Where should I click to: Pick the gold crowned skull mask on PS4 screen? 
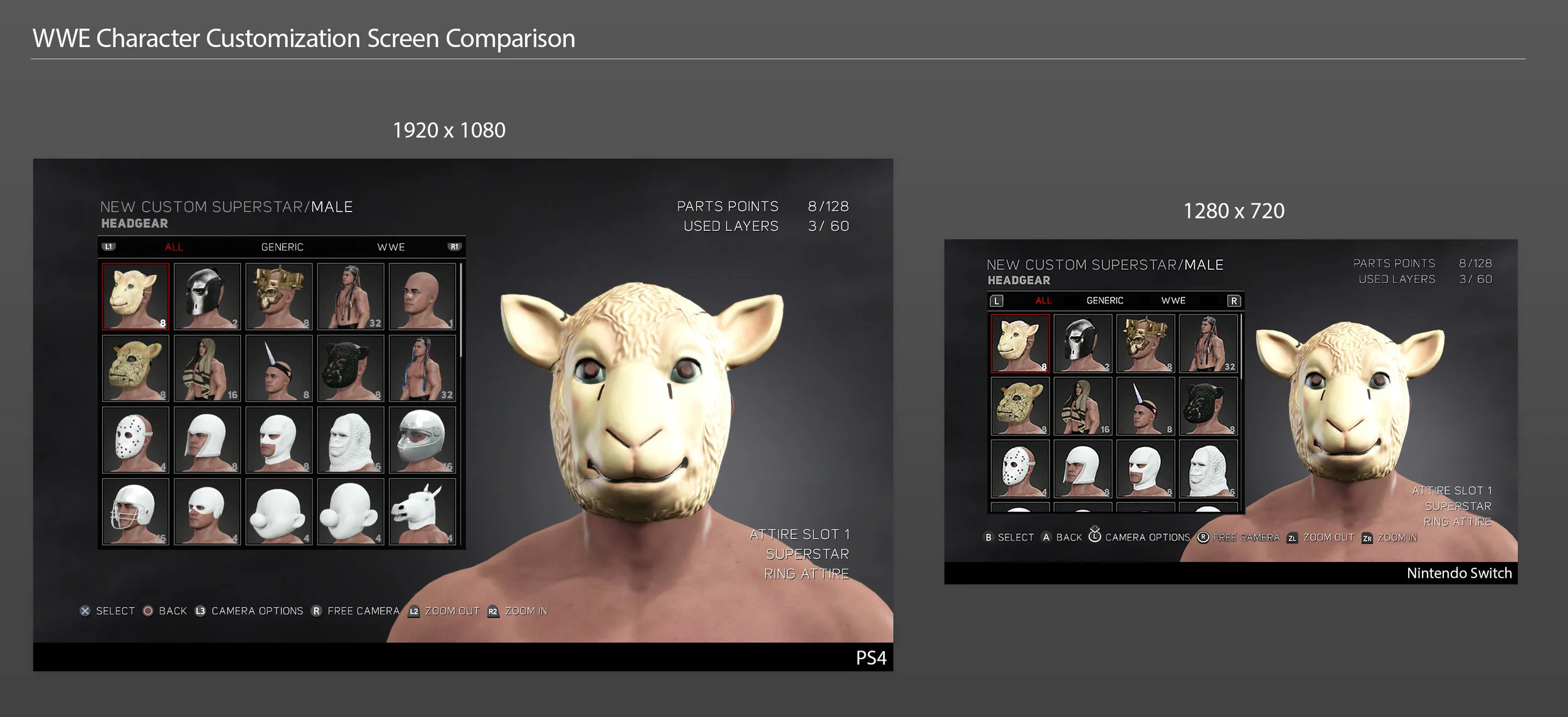coord(279,296)
